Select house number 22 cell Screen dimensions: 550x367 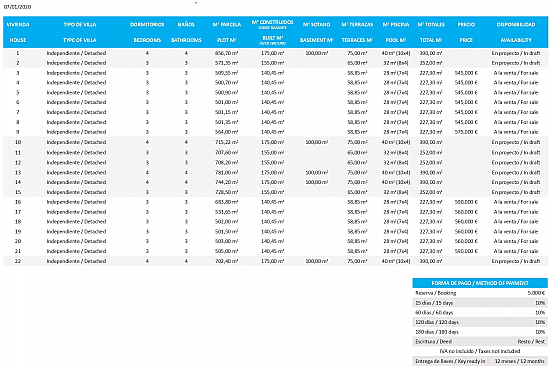18,261
